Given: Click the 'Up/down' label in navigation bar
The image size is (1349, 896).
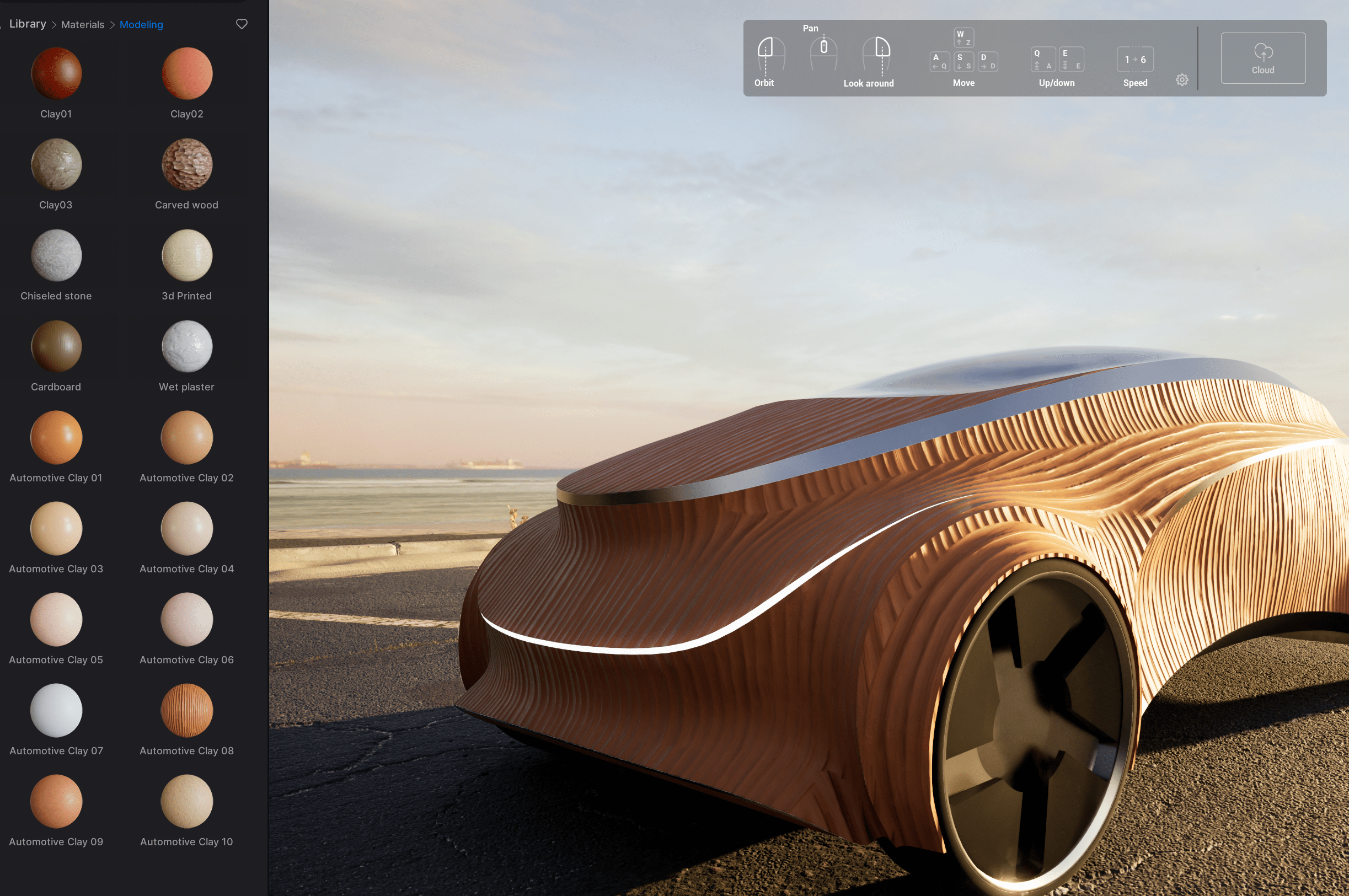Looking at the screenshot, I should click(x=1056, y=83).
